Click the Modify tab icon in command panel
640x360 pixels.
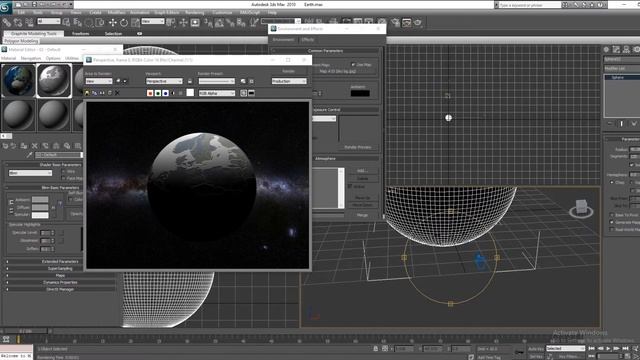point(616,49)
